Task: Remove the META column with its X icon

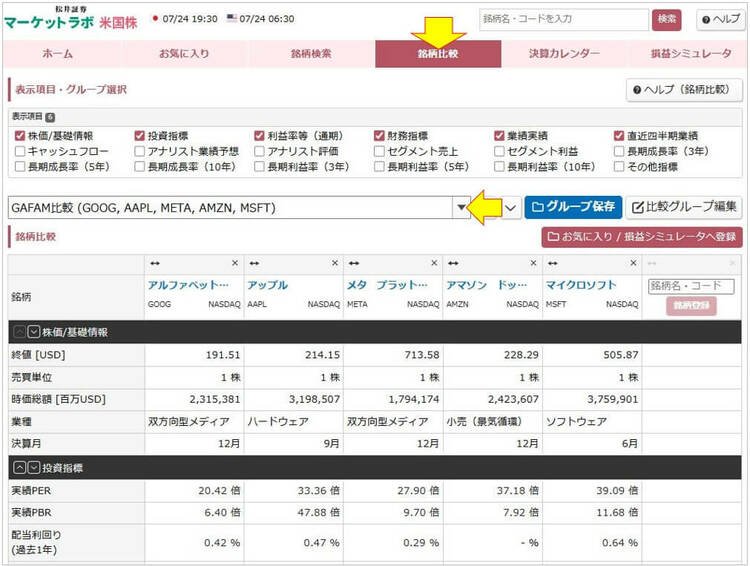Action: 434,263
